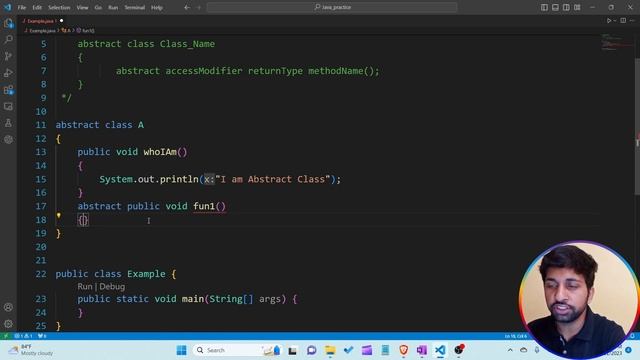The image size is (640, 360).
Task: Open the Task View icon in the taskbar
Action: [x=293, y=350]
